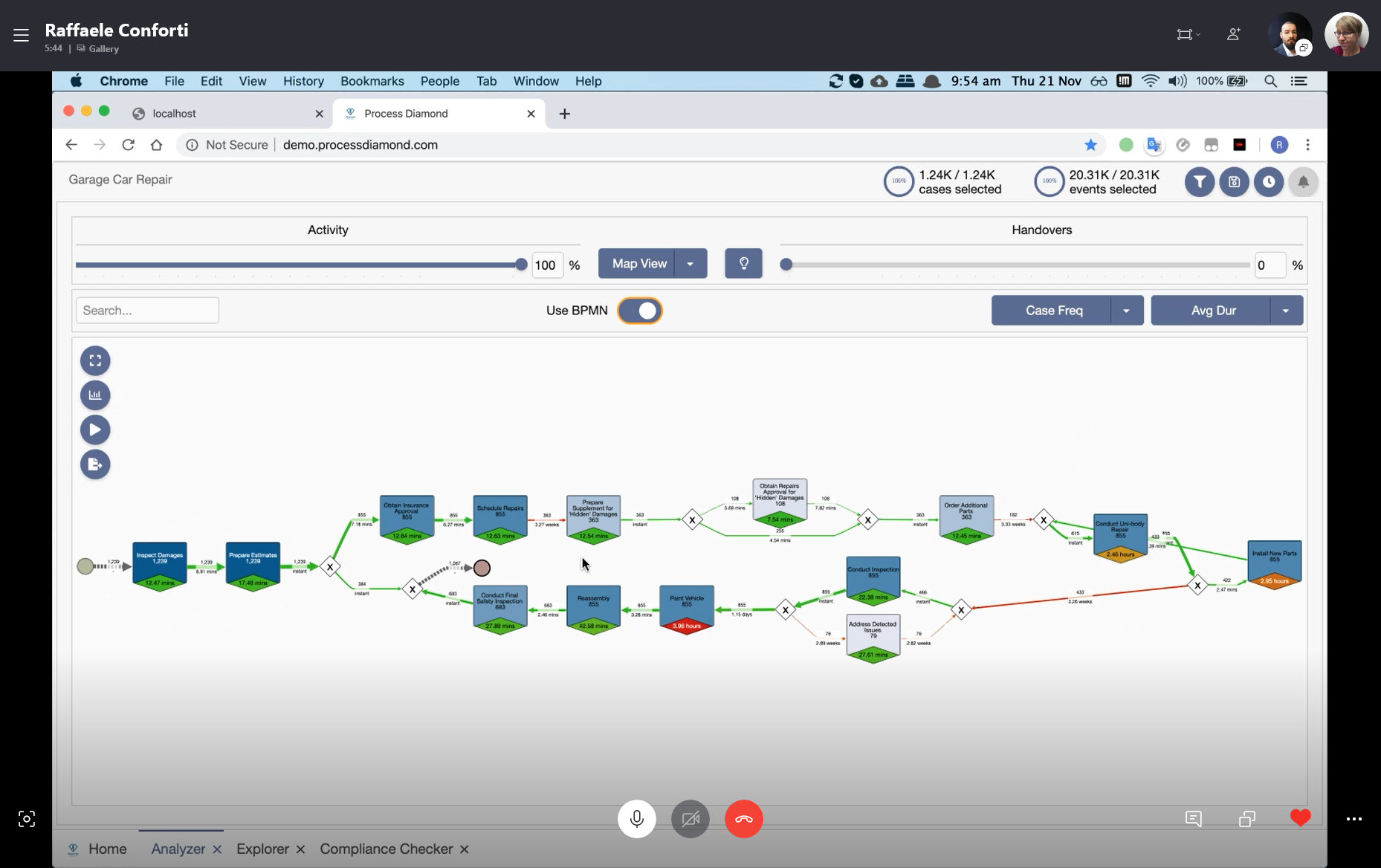
Task: Select the Paint Vehicle activity node
Action: 687,610
